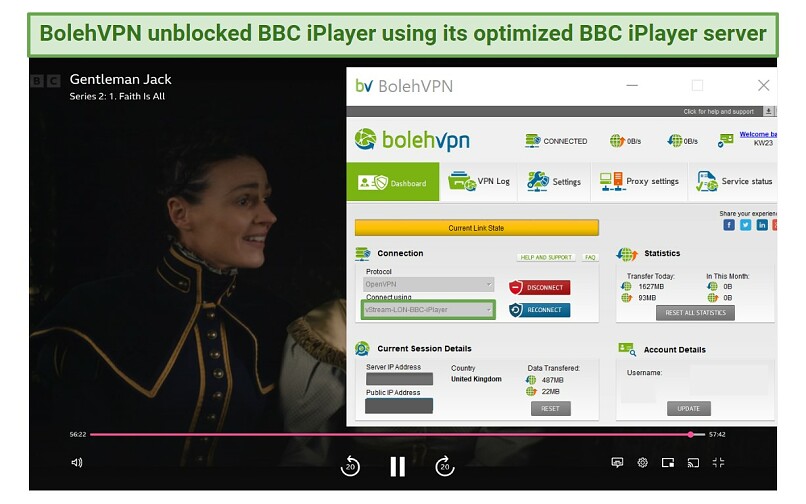Click the download speed globe icon
Viewport: 806px width, 504px height.
[674, 140]
